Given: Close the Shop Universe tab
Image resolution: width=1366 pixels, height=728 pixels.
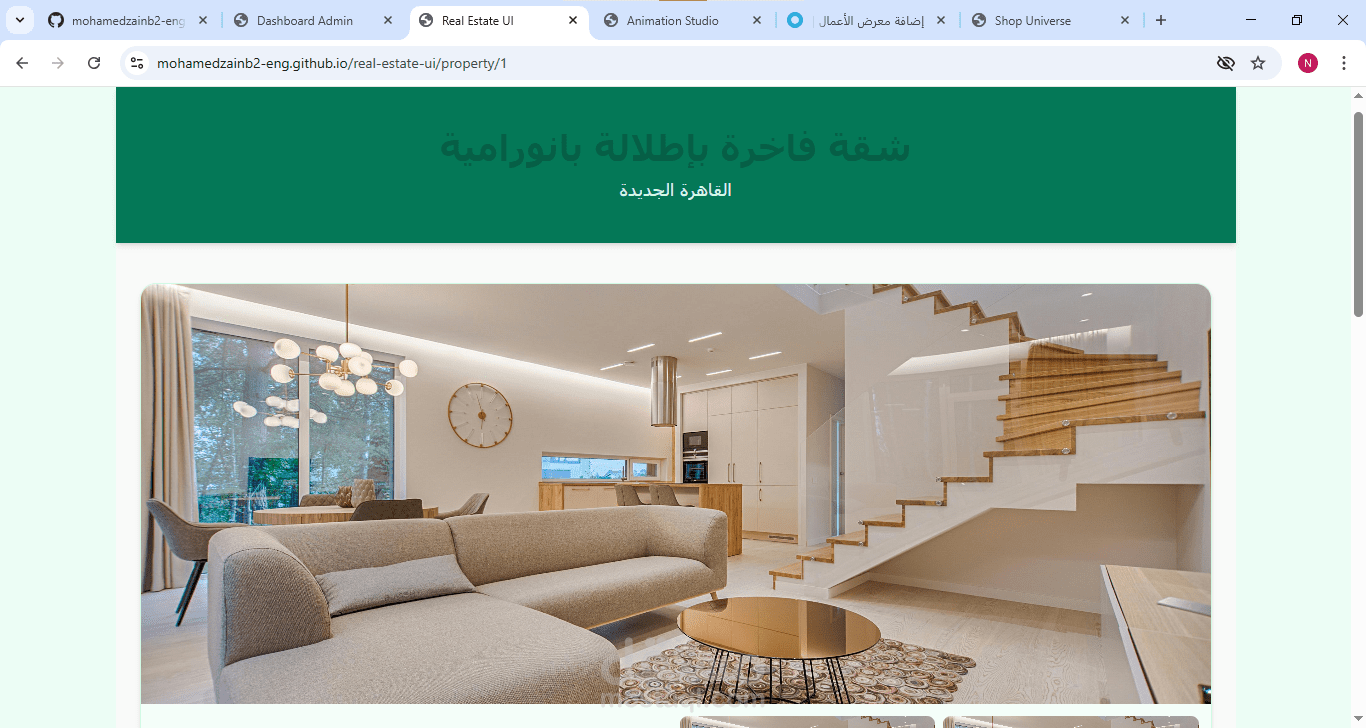Looking at the screenshot, I should click(x=1125, y=20).
